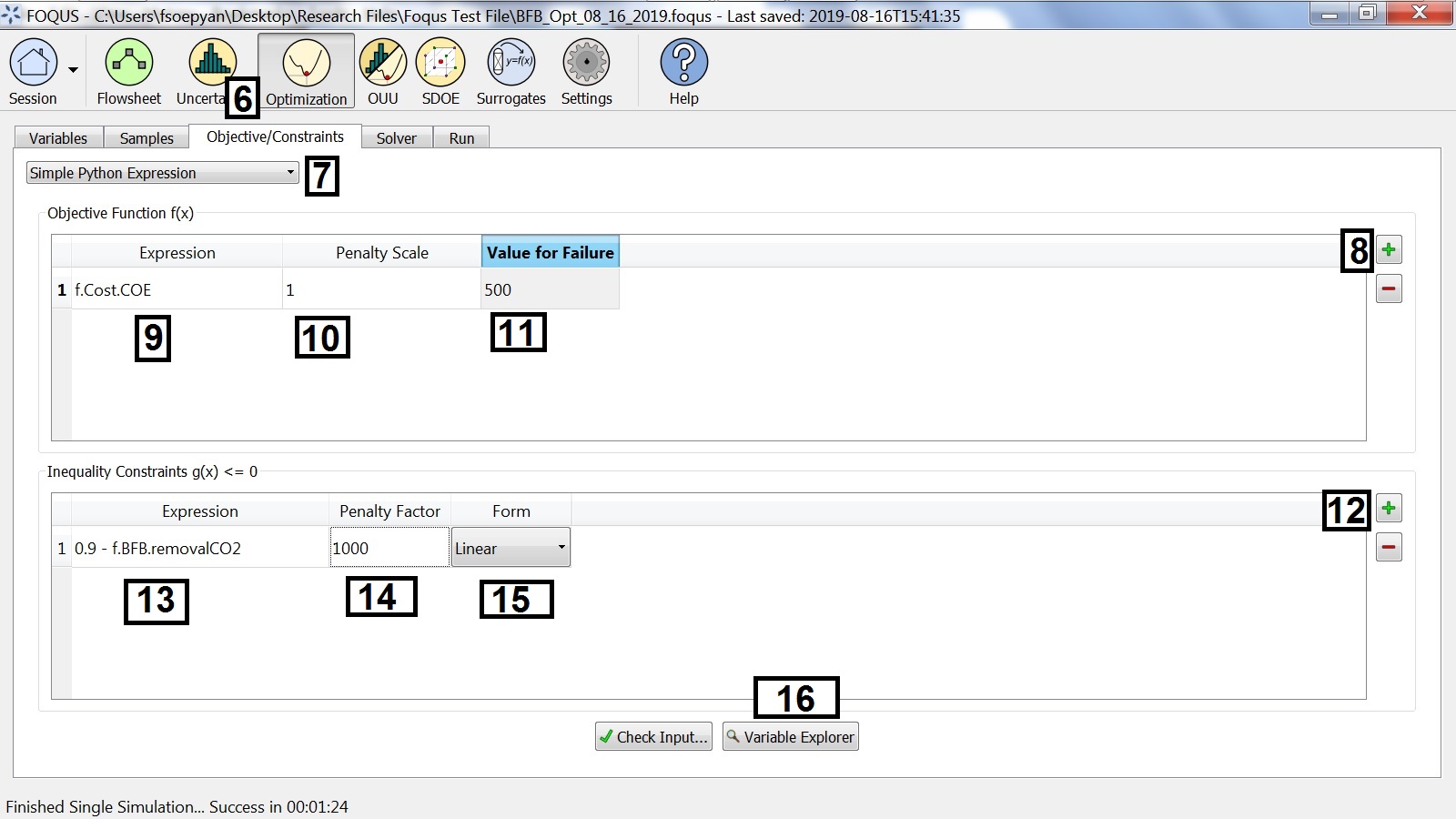Image resolution: width=1456 pixels, height=819 pixels.
Task: Open the SDOE tool
Action: [x=440, y=64]
